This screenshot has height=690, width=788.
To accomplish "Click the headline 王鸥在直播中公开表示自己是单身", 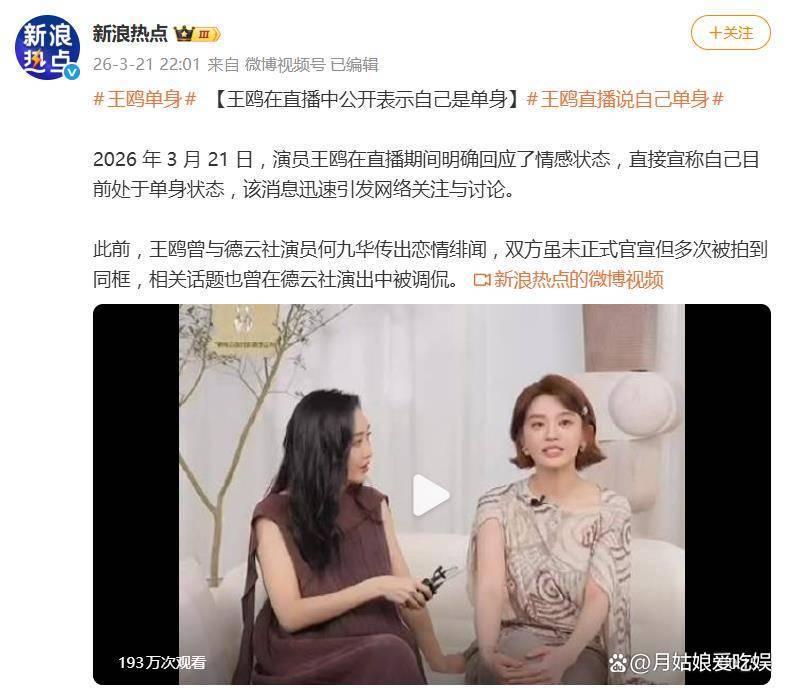I will coord(367,100).
